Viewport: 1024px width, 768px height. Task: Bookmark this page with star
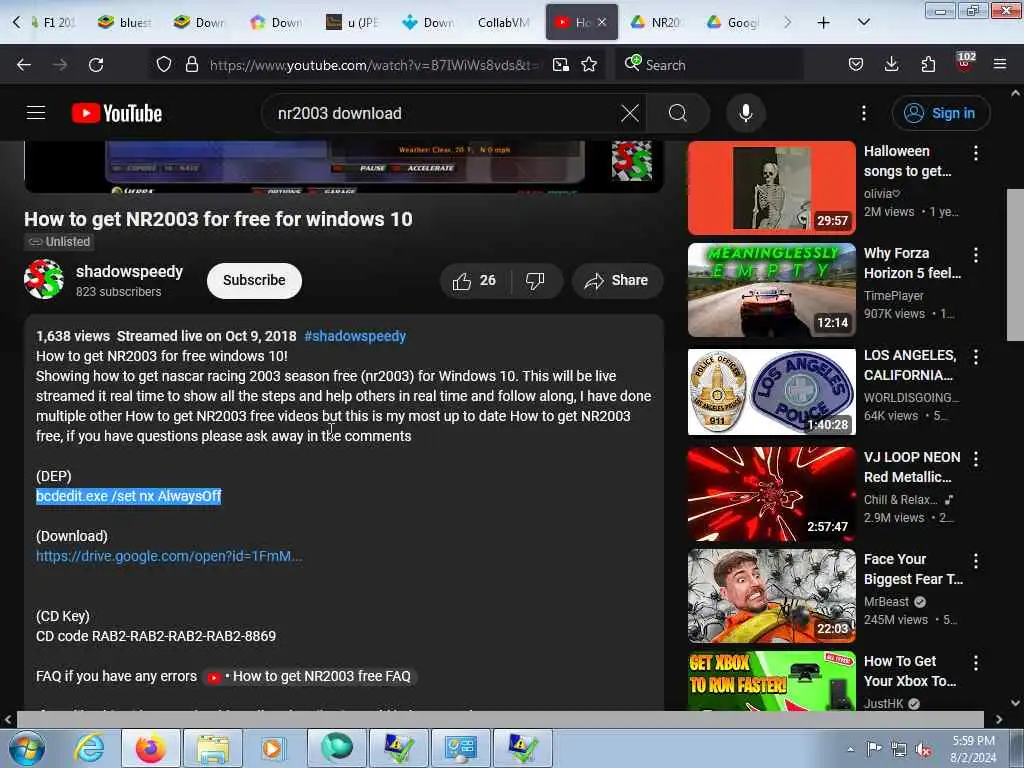(x=589, y=65)
